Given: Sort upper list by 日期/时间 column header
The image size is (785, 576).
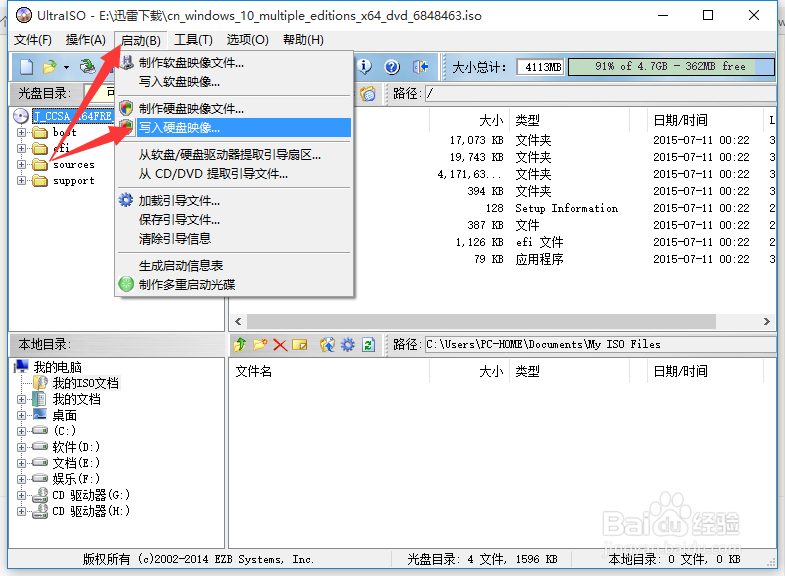Looking at the screenshot, I should coord(704,120).
